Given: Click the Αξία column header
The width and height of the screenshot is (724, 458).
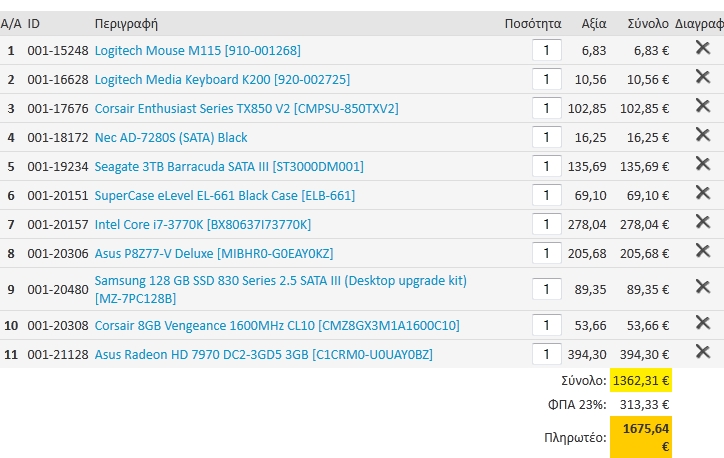Looking at the screenshot, I should click(594, 24).
